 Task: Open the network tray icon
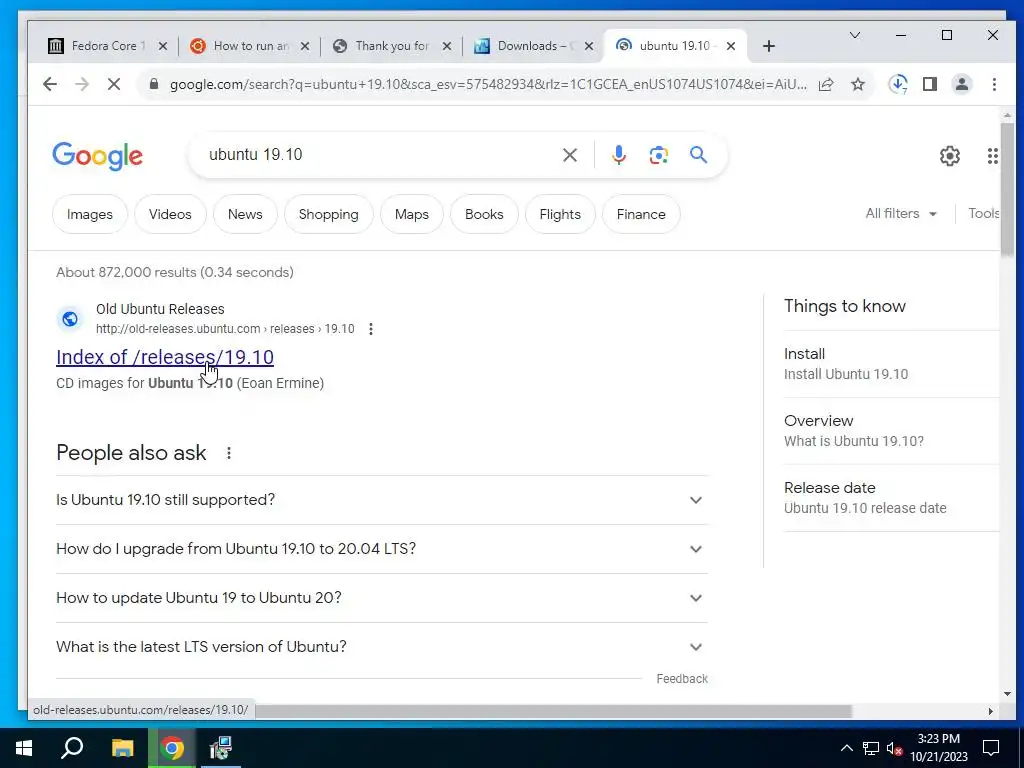tap(871, 748)
